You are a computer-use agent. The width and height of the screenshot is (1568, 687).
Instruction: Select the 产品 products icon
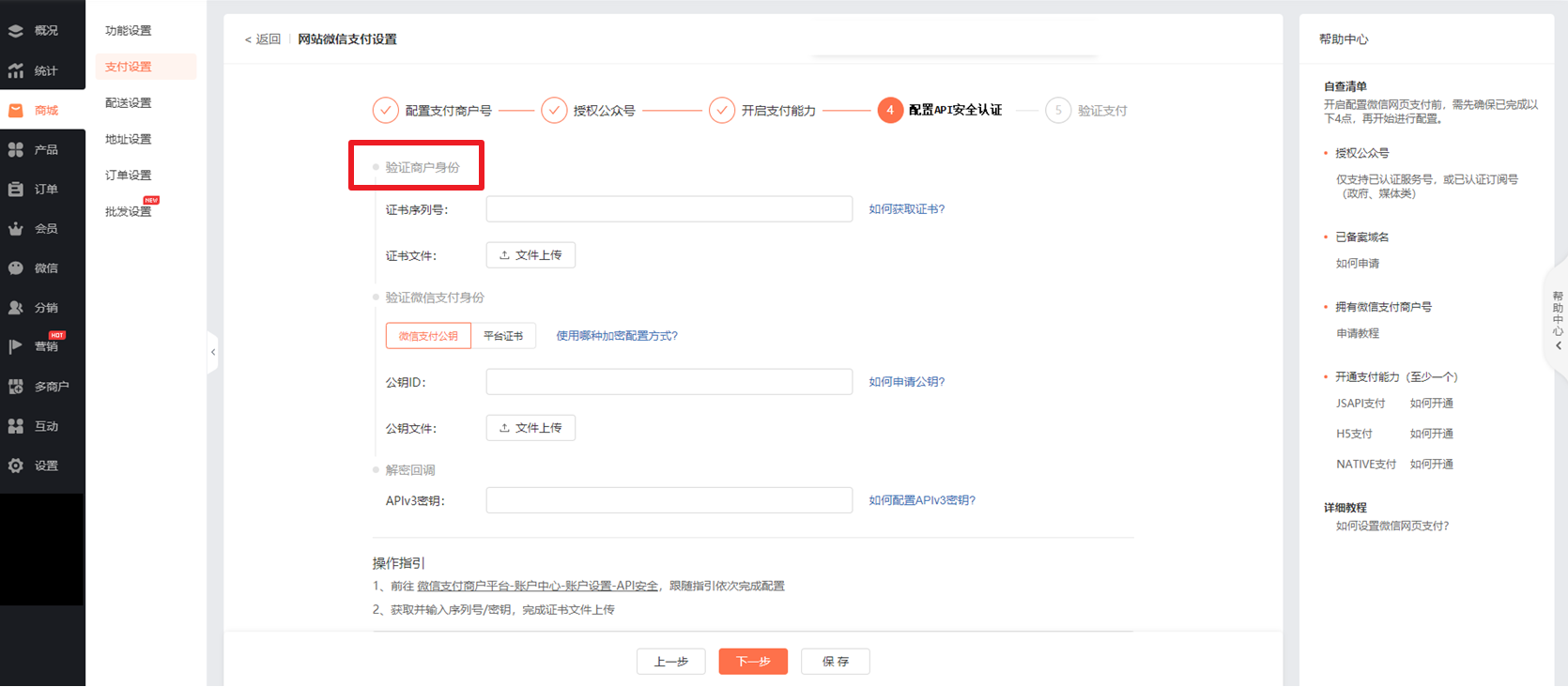[16, 149]
